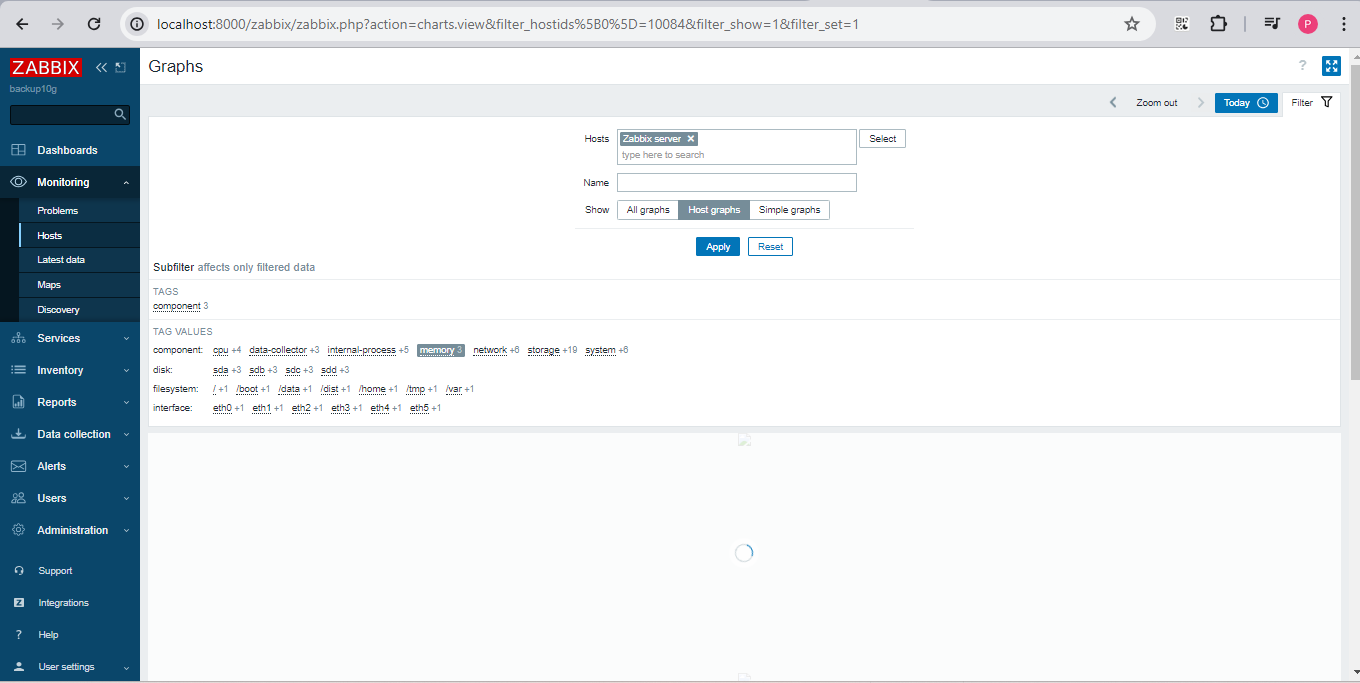1360x683 pixels.
Task: Expand the Users menu chevron
Action: pos(126,499)
